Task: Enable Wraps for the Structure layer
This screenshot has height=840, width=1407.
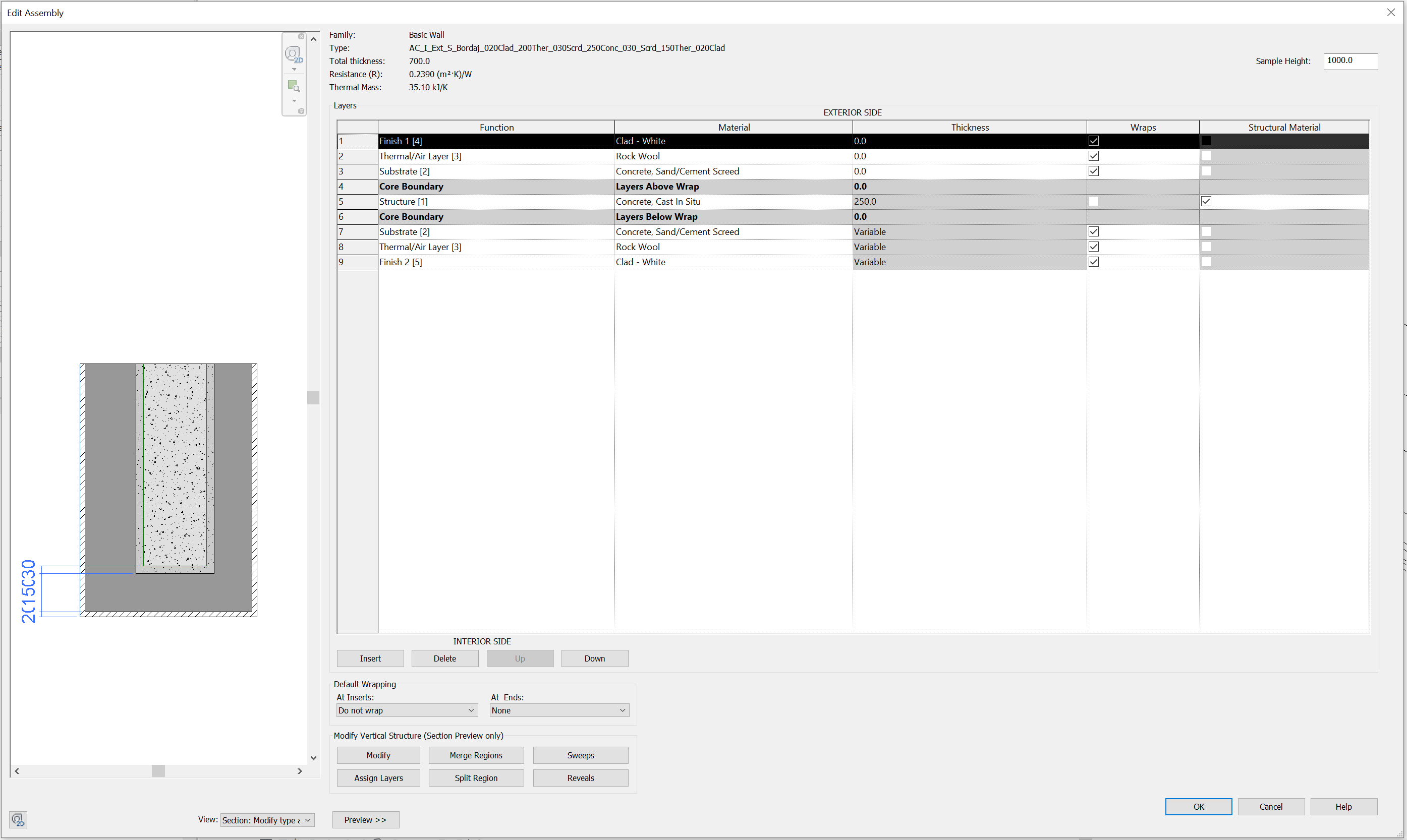Action: [x=1093, y=201]
